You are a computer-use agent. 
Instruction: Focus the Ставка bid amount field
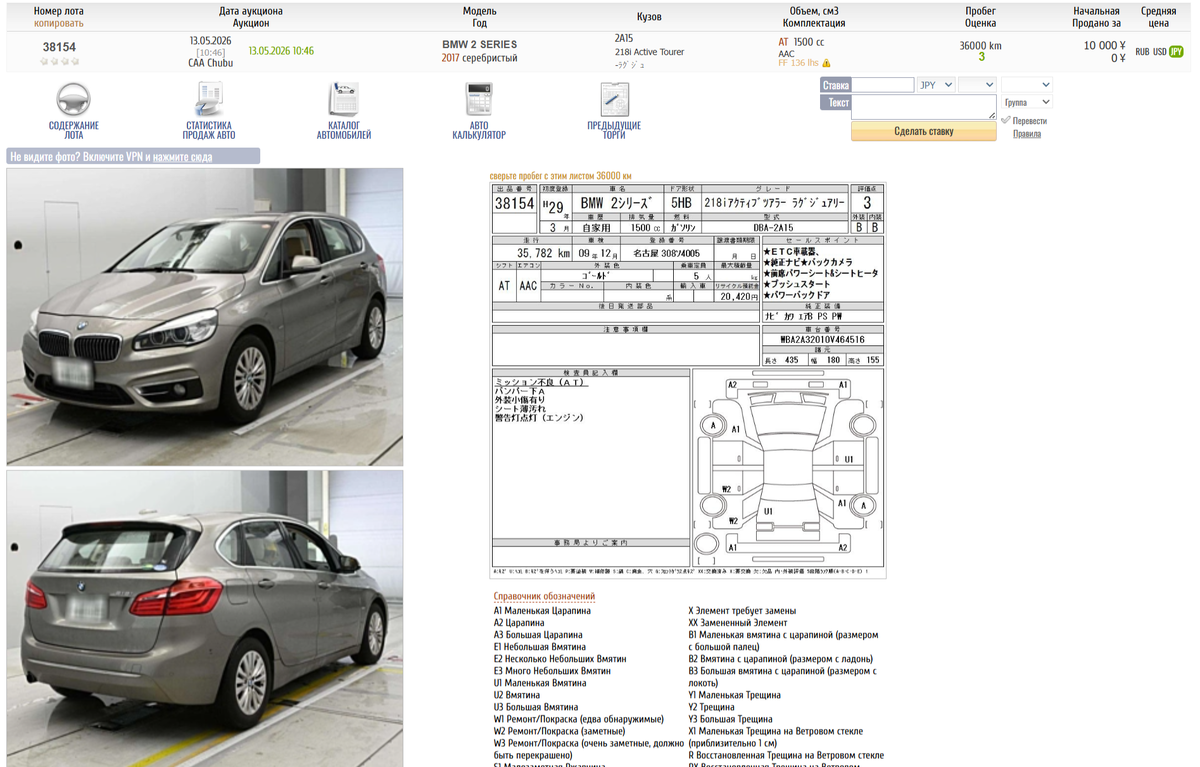[x=883, y=85]
